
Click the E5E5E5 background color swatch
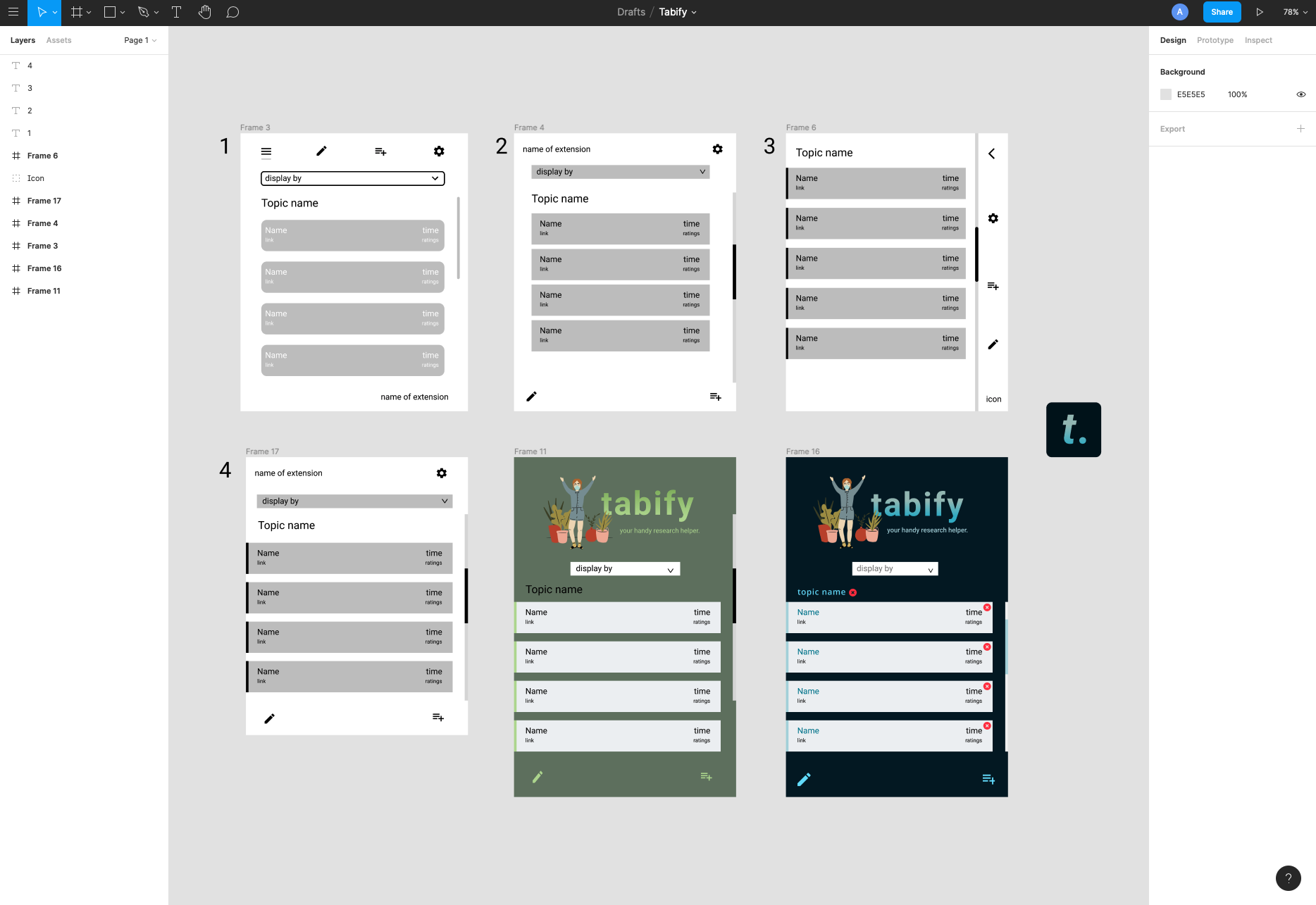click(x=1166, y=94)
